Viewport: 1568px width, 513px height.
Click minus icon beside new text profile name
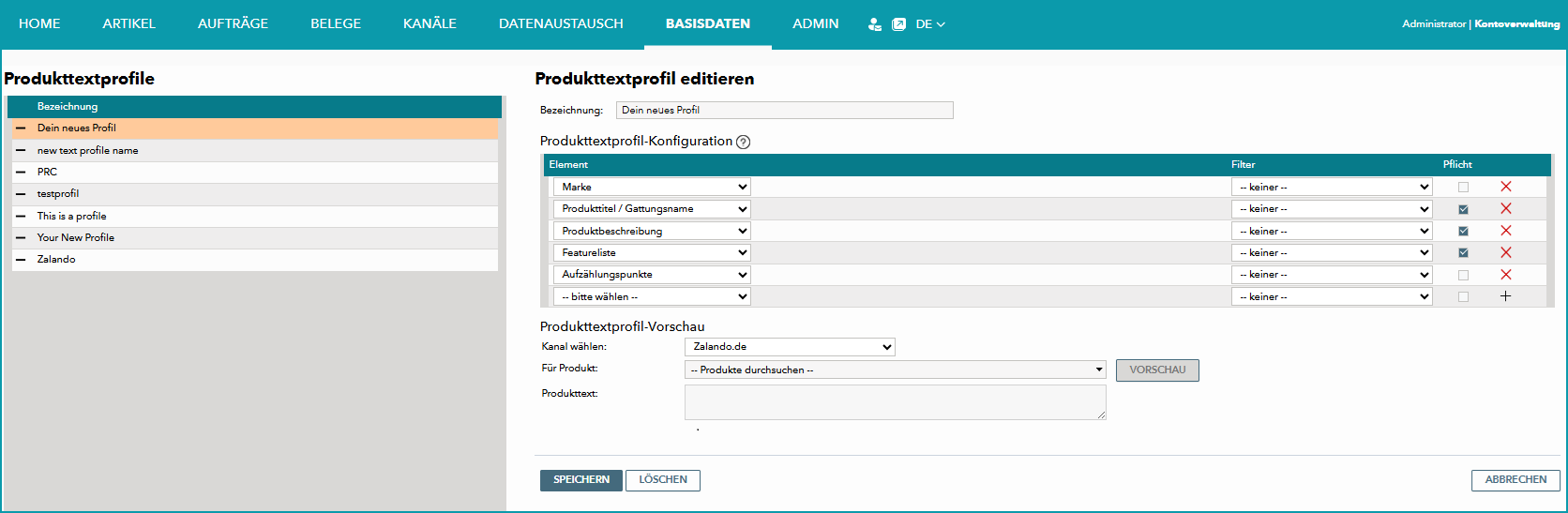click(21, 150)
